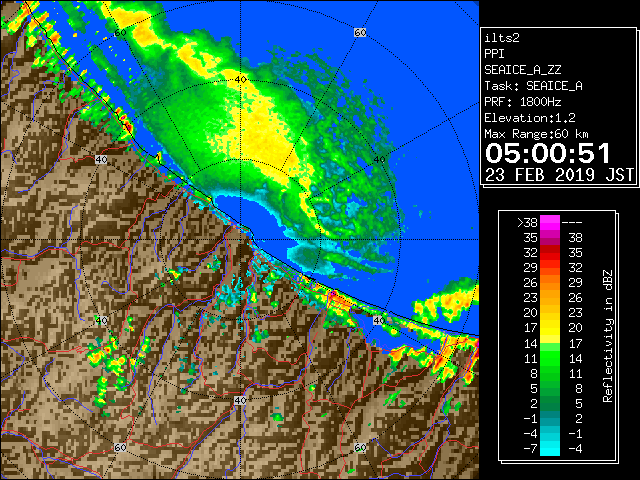Viewport: 640px width, 480px height.
Task: Click the "Task: SEAICE_A" line
Action: point(533,86)
